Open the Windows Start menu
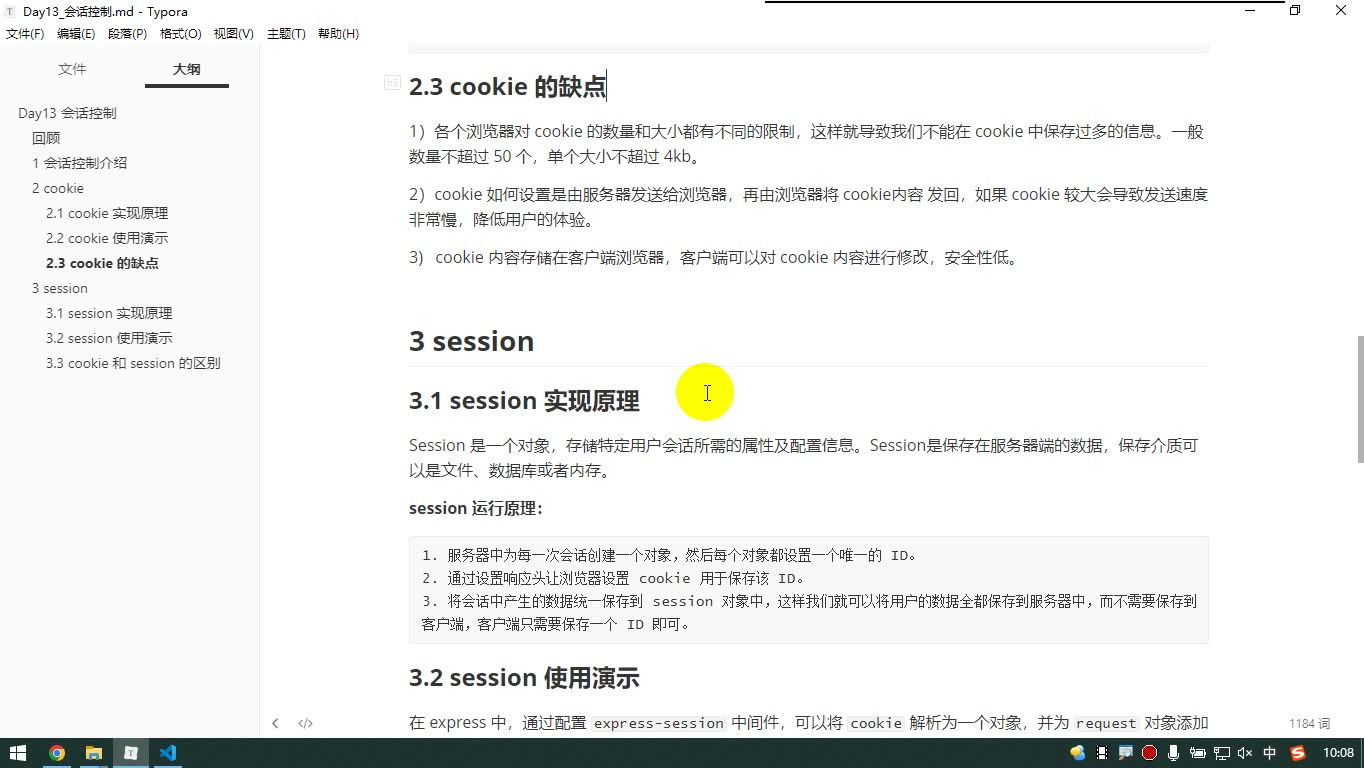1364x768 pixels. tap(18, 753)
